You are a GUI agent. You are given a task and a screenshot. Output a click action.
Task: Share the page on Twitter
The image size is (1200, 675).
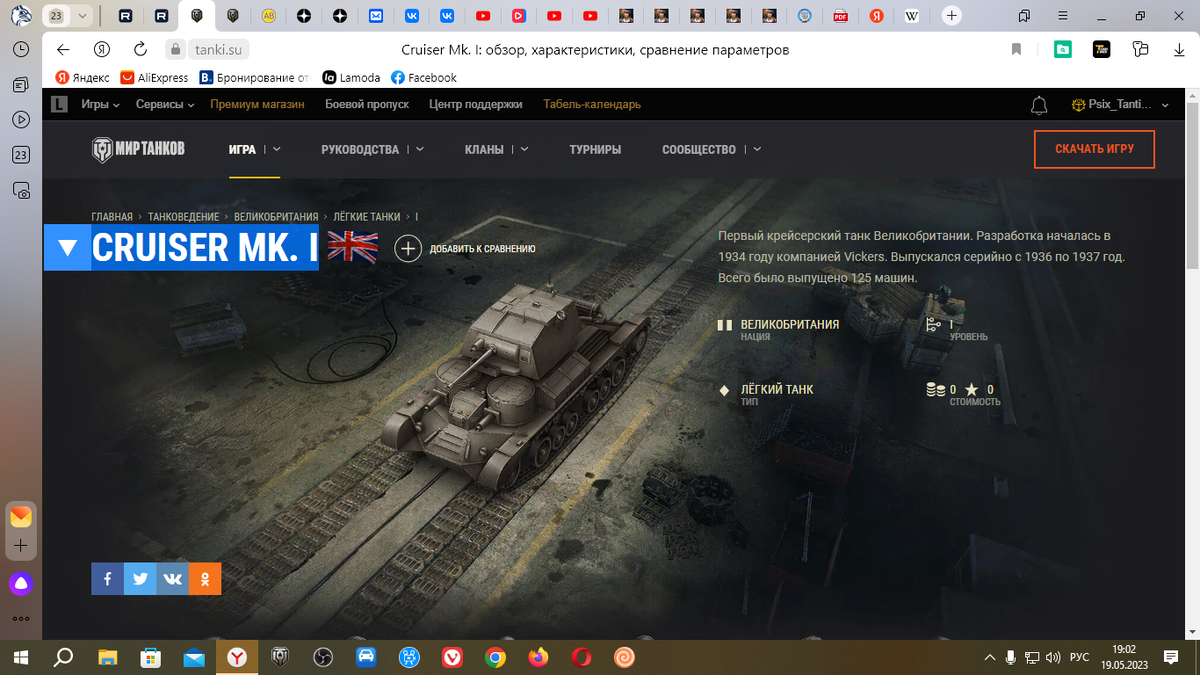point(140,579)
